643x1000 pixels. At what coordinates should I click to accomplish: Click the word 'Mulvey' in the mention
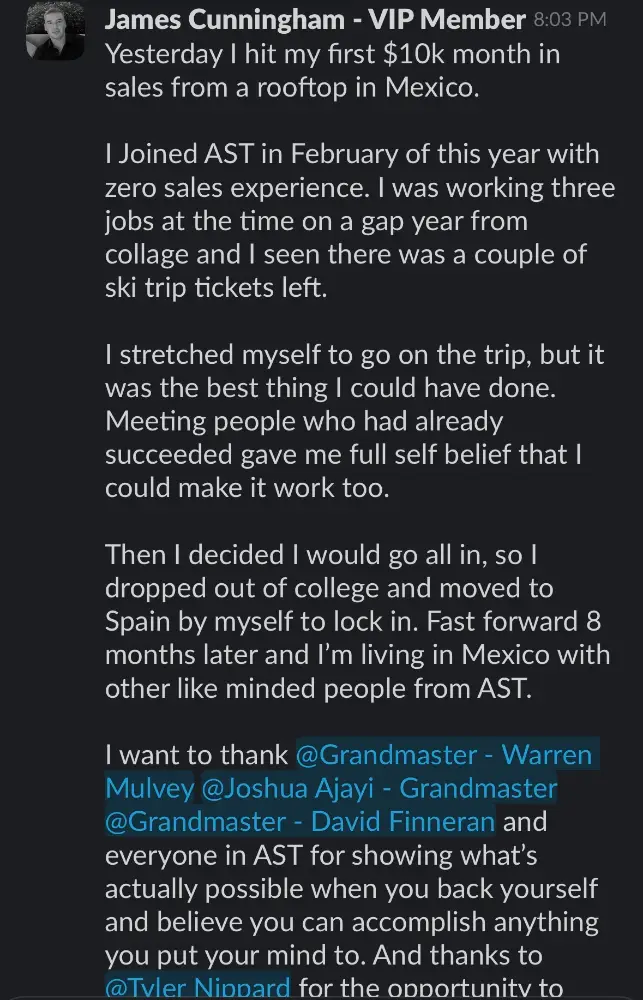[x=150, y=788]
